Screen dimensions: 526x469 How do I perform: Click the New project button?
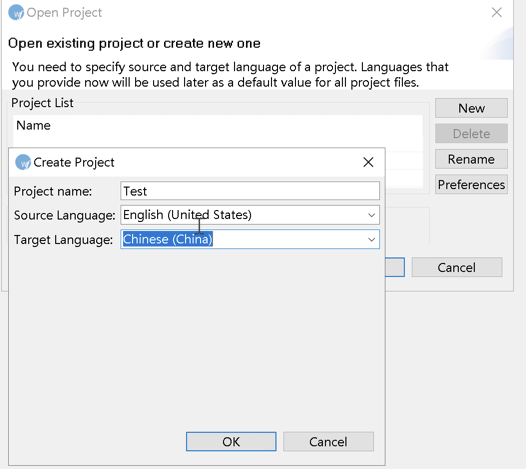pyautogui.click(x=471, y=108)
